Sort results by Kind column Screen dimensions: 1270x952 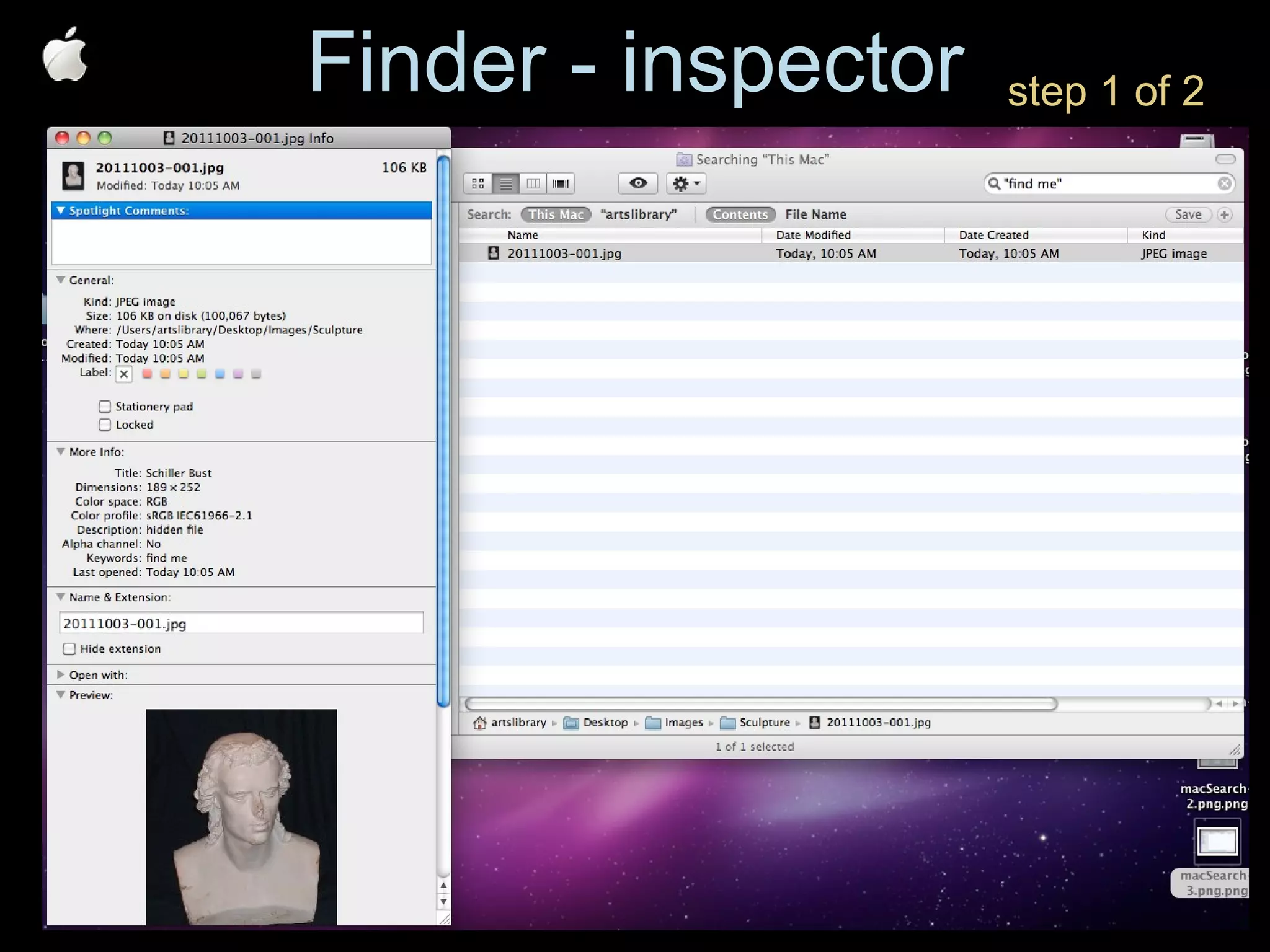1185,235
